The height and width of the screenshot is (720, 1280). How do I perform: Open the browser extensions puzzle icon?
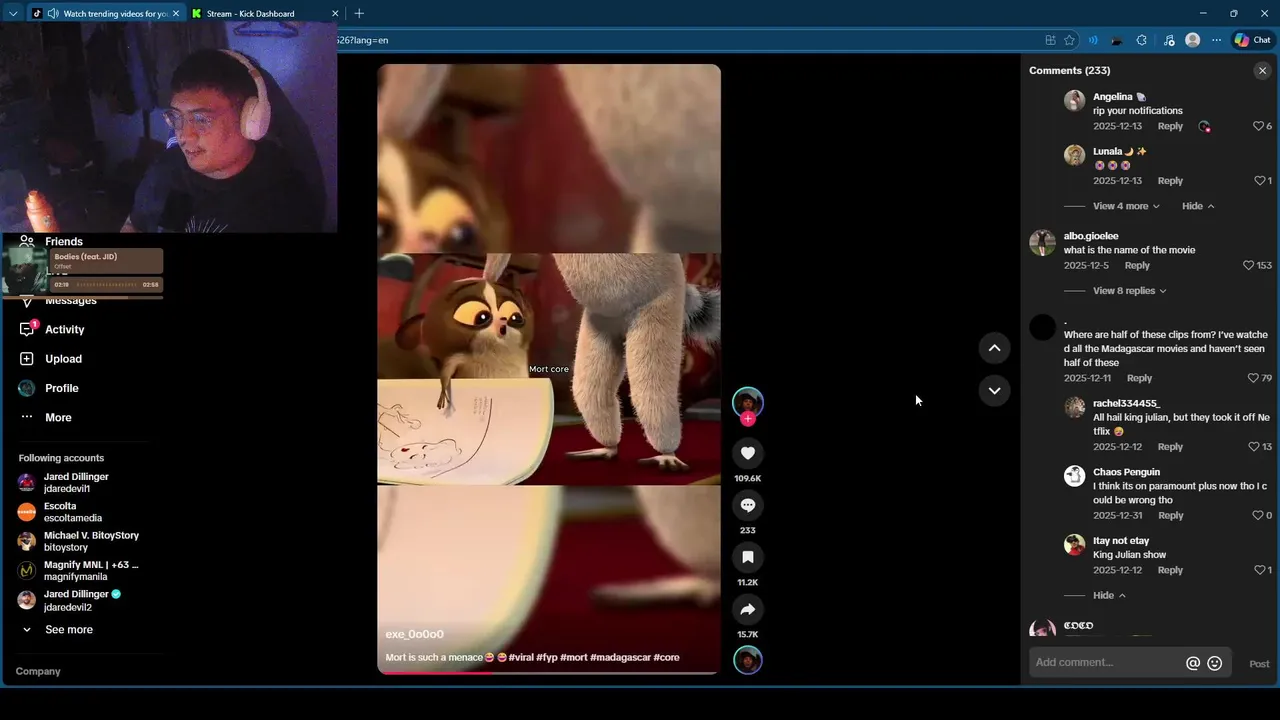pyautogui.click(x=1141, y=40)
